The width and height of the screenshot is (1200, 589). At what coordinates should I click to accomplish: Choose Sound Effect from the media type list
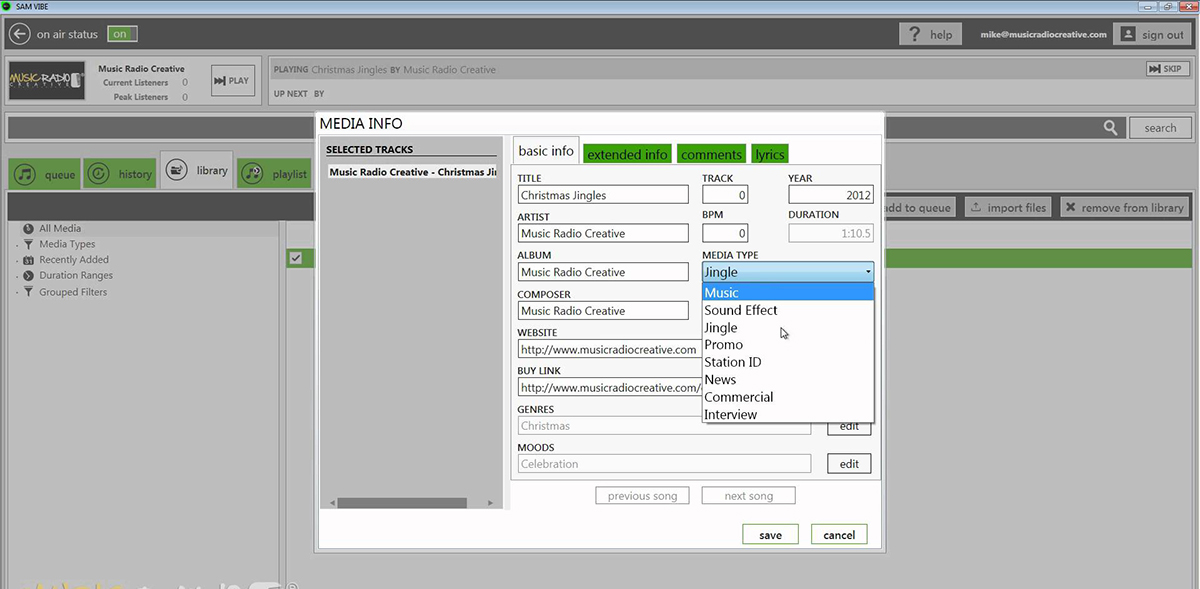tap(788, 310)
